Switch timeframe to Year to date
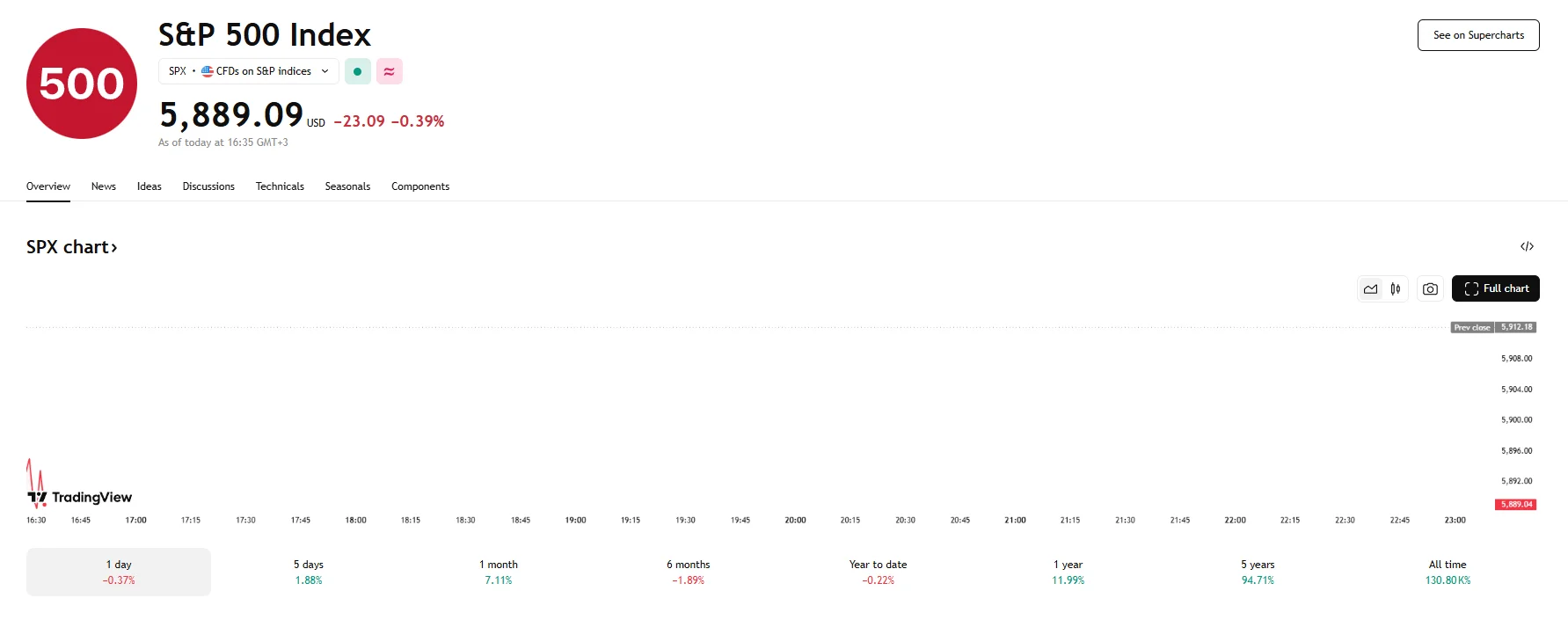The width and height of the screenshot is (1568, 620). (x=877, y=571)
